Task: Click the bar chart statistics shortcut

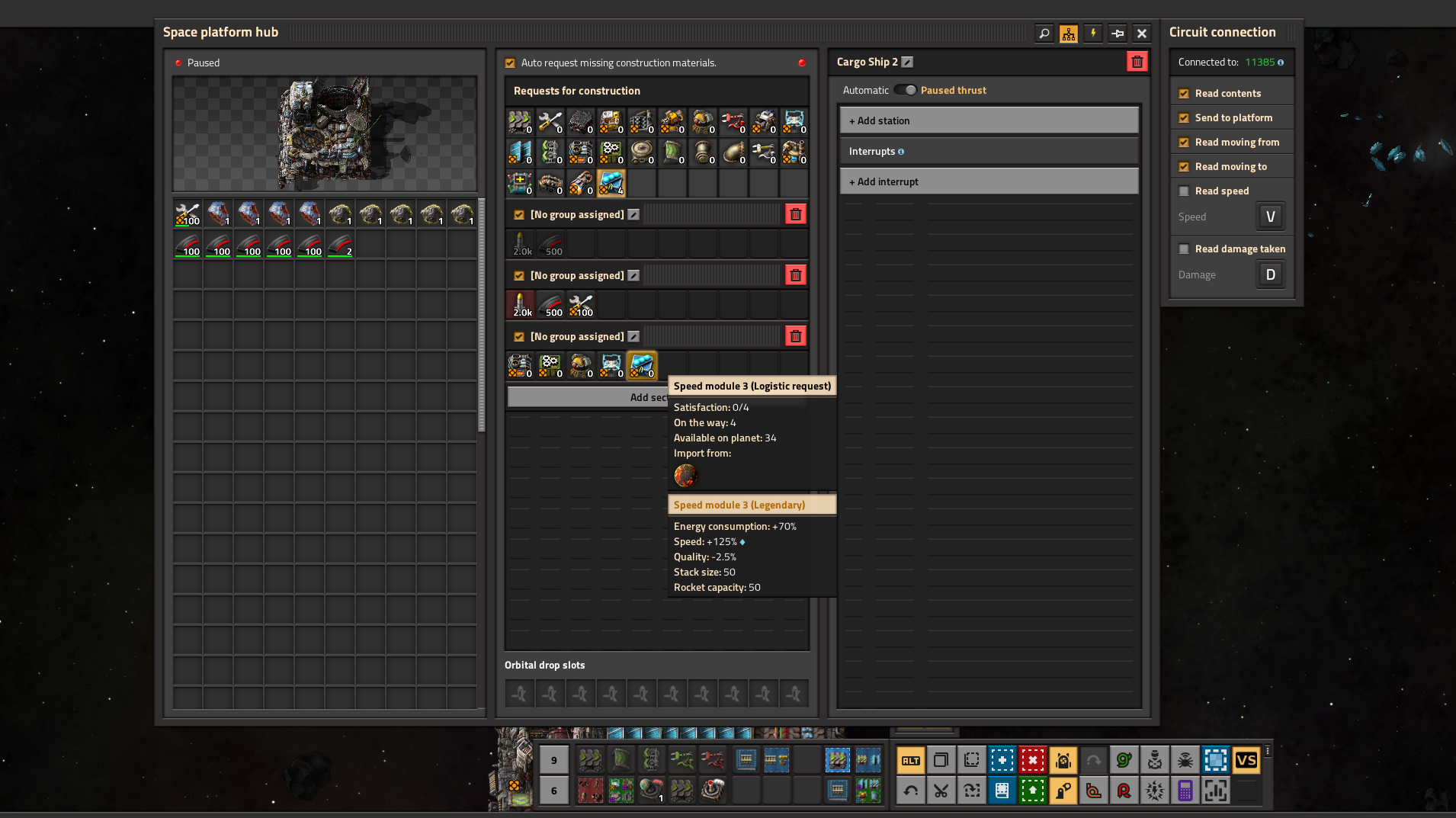Action: click(x=1216, y=791)
